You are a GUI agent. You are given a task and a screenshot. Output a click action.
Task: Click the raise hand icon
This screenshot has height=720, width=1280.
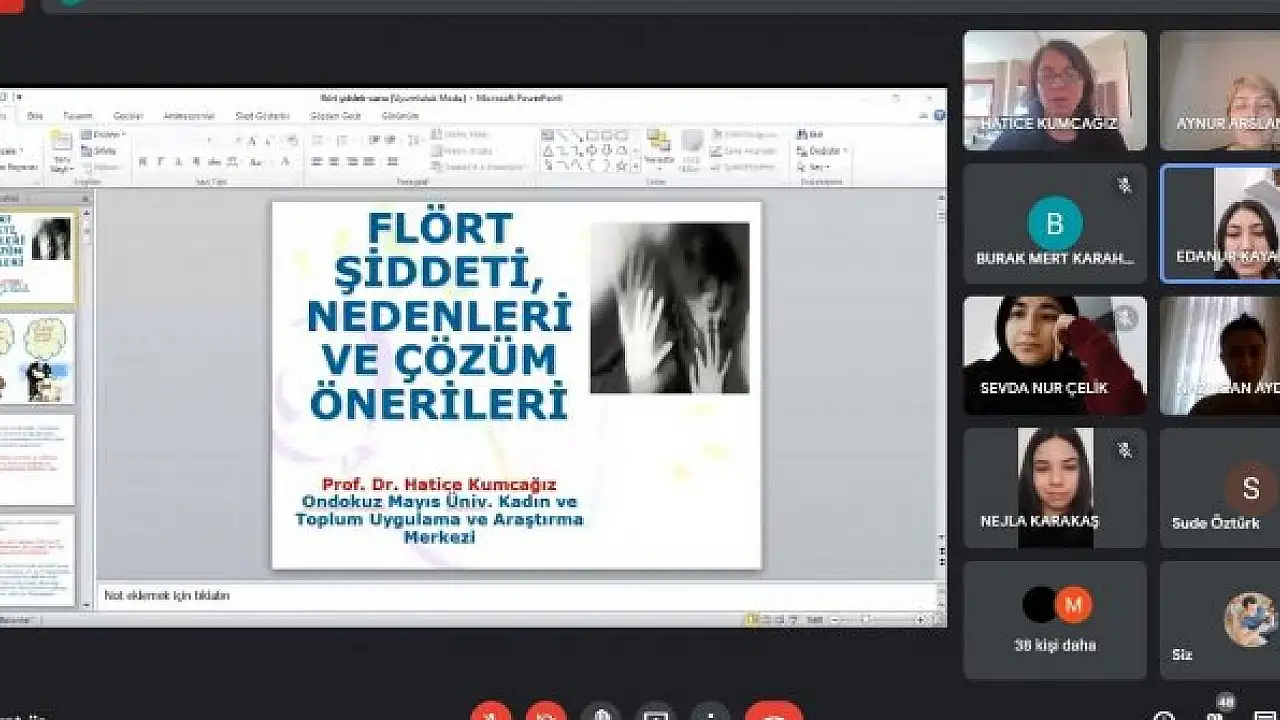601,713
